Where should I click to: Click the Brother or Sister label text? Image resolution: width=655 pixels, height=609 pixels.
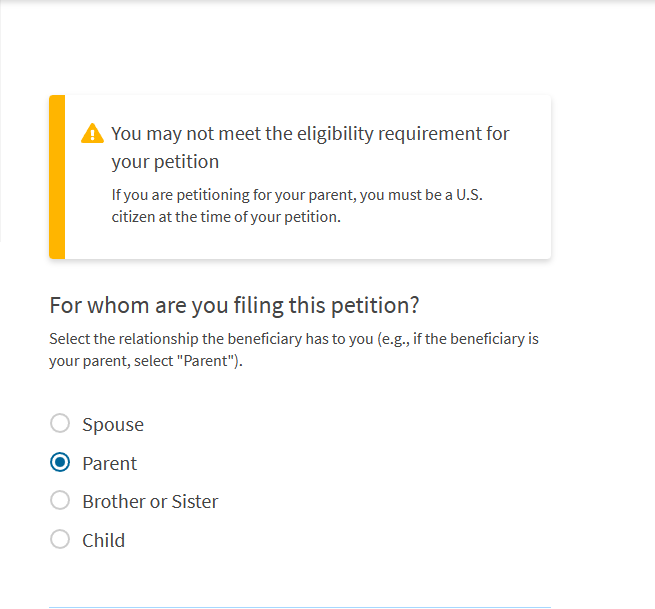150,501
